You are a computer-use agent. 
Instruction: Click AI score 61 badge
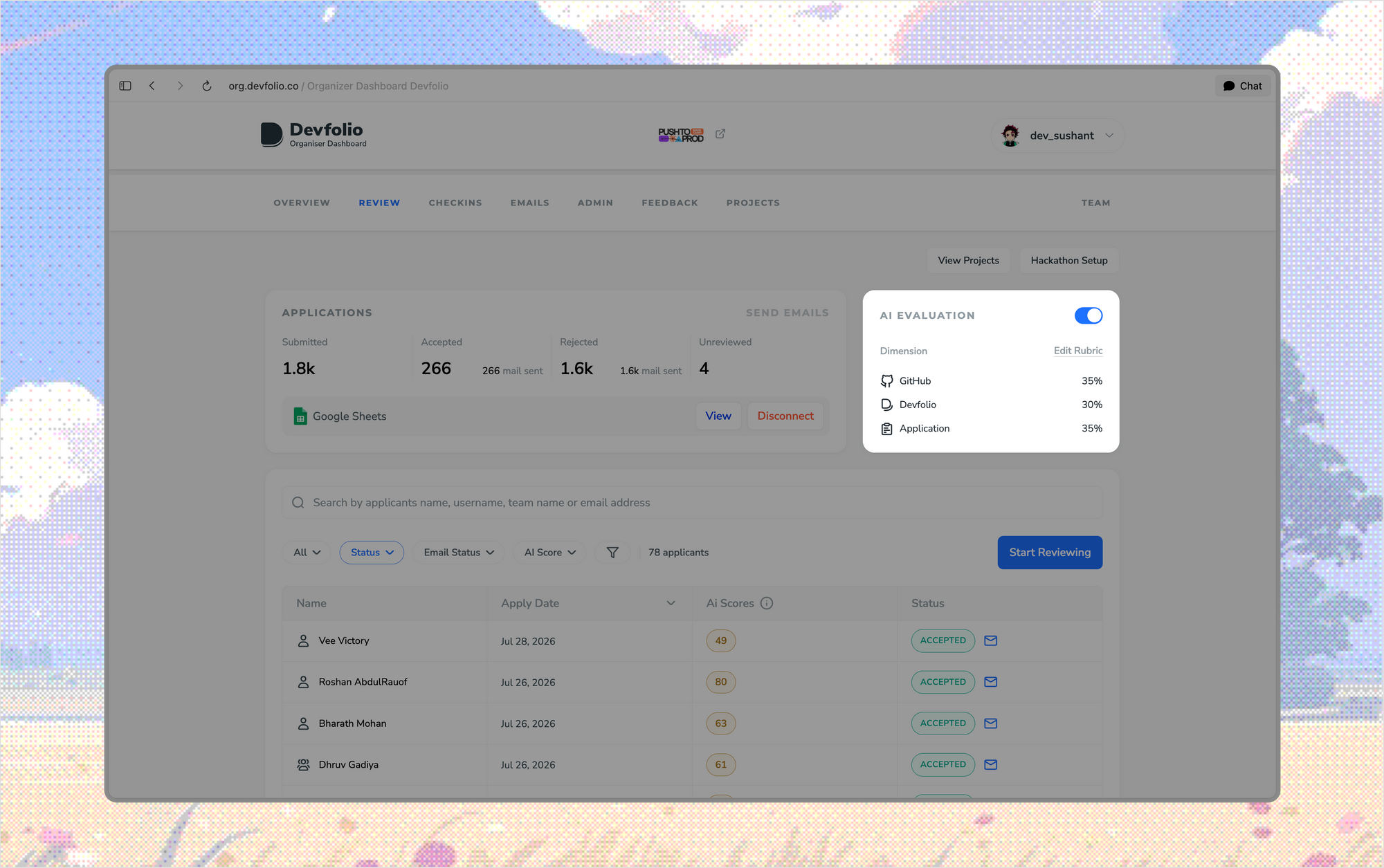point(721,764)
